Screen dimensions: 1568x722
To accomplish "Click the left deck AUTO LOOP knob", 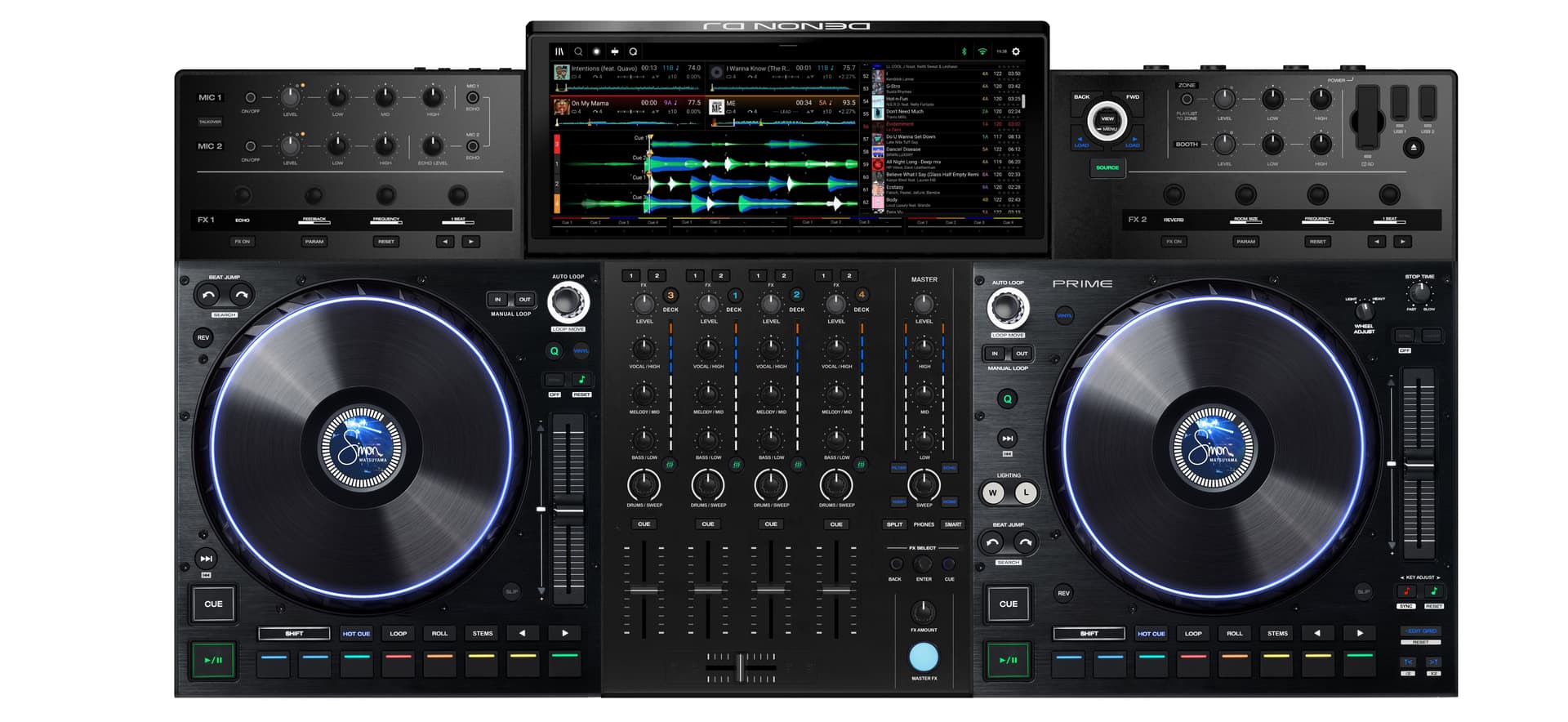I will [567, 303].
